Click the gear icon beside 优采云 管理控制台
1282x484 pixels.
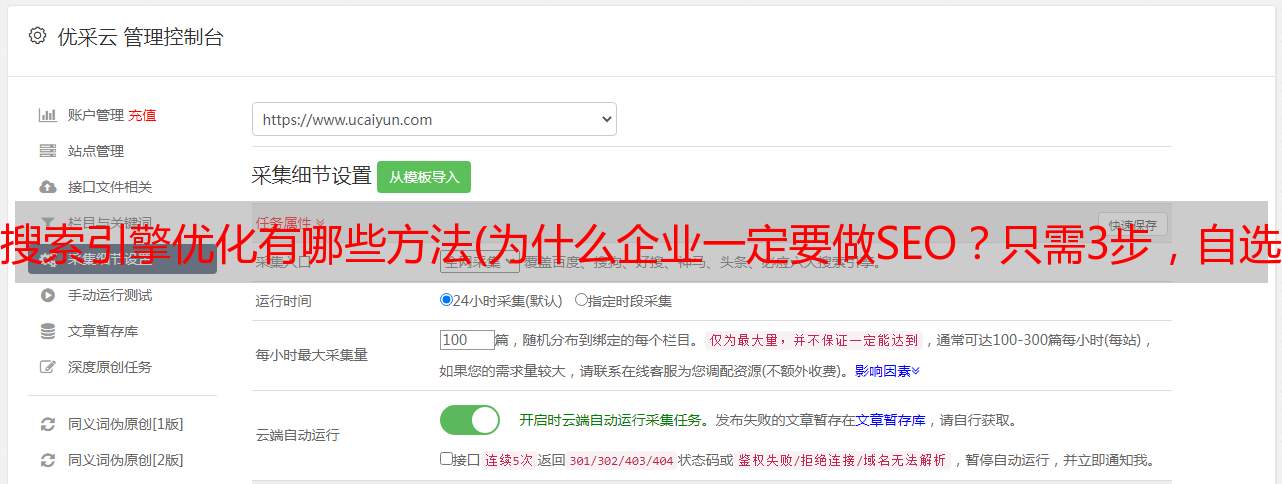tap(37, 36)
